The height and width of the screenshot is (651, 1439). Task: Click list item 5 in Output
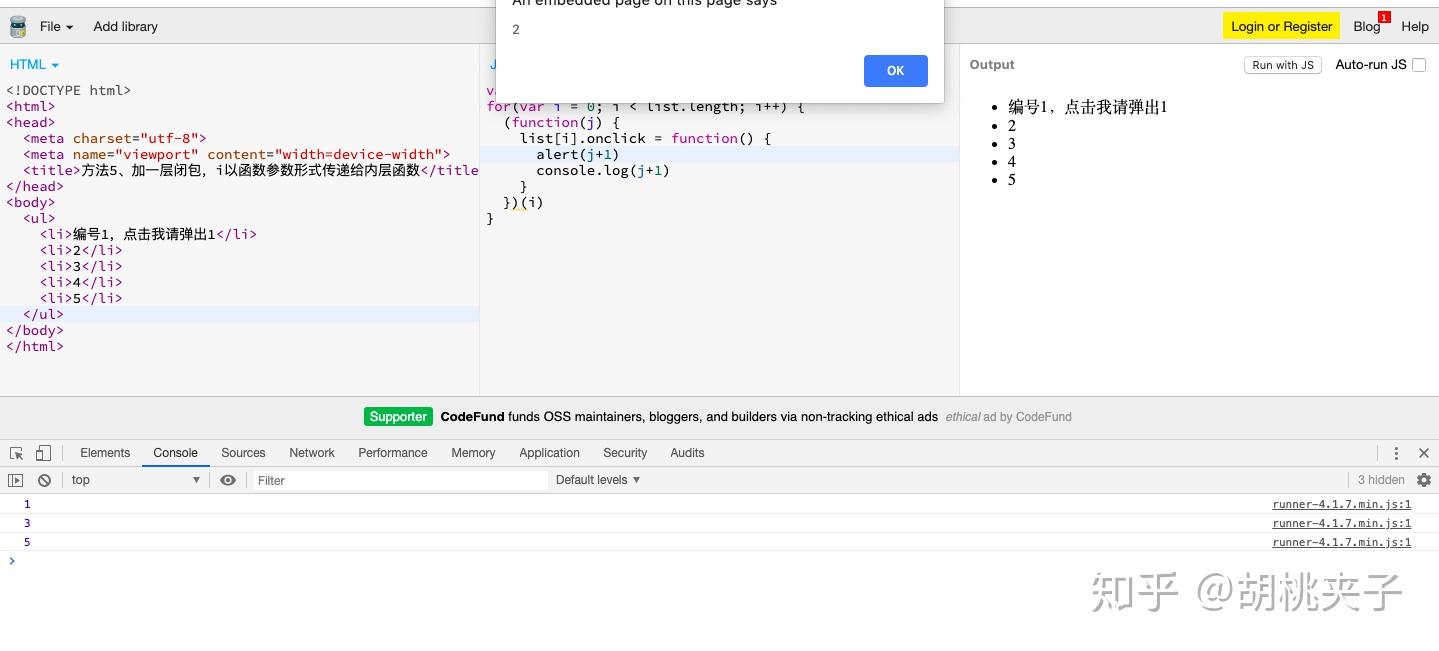[1012, 180]
